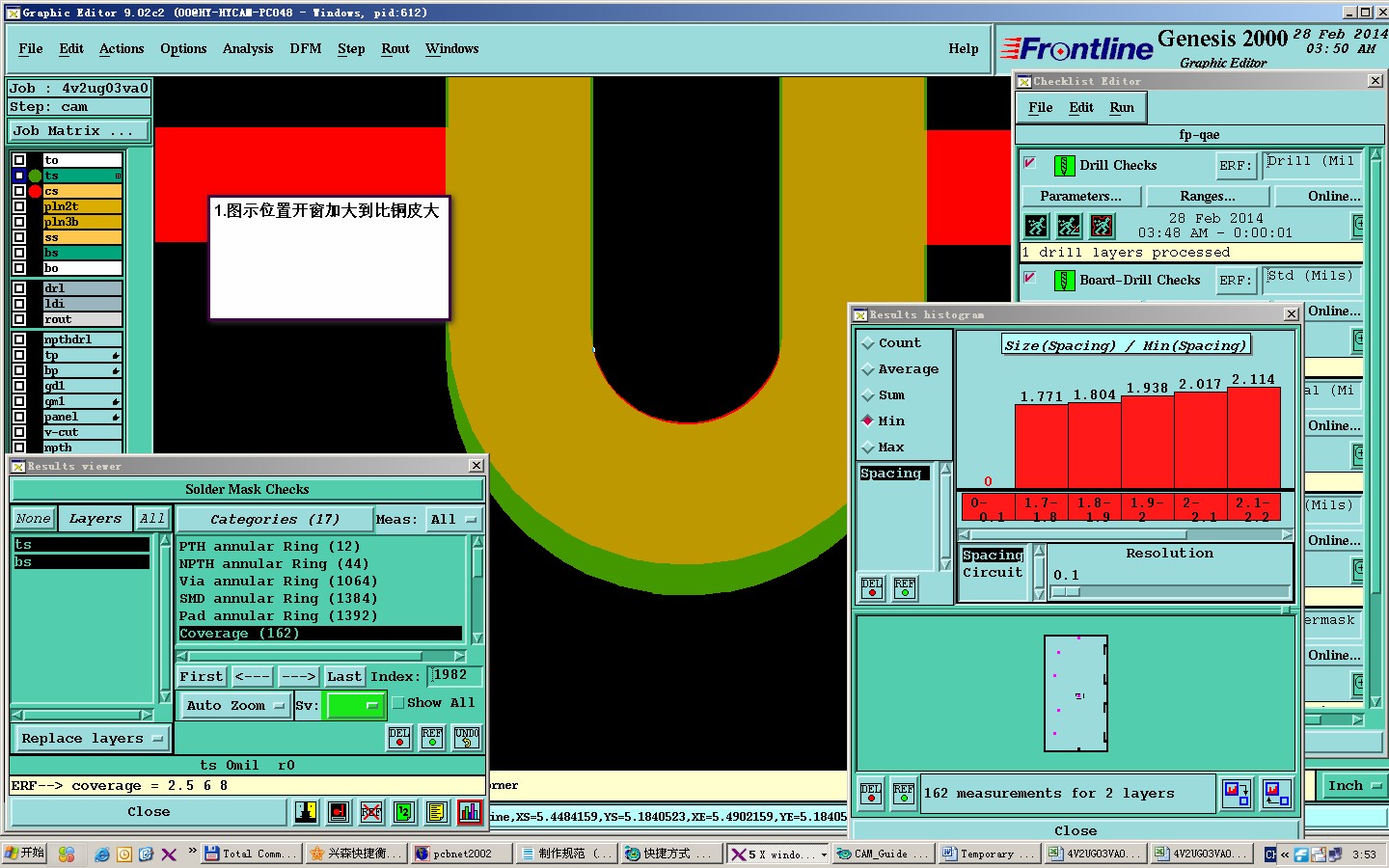Select Average radio option
The height and width of the screenshot is (868, 1389).
(x=868, y=369)
